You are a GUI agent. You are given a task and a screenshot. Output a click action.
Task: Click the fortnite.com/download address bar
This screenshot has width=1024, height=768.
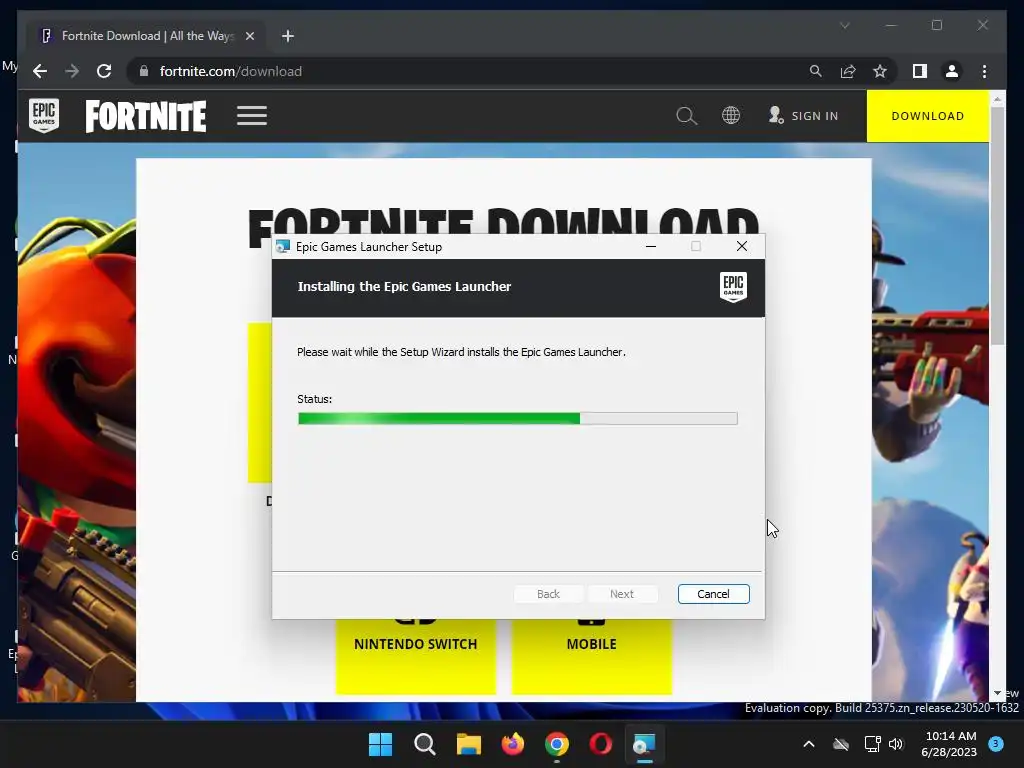pyautogui.click(x=470, y=71)
